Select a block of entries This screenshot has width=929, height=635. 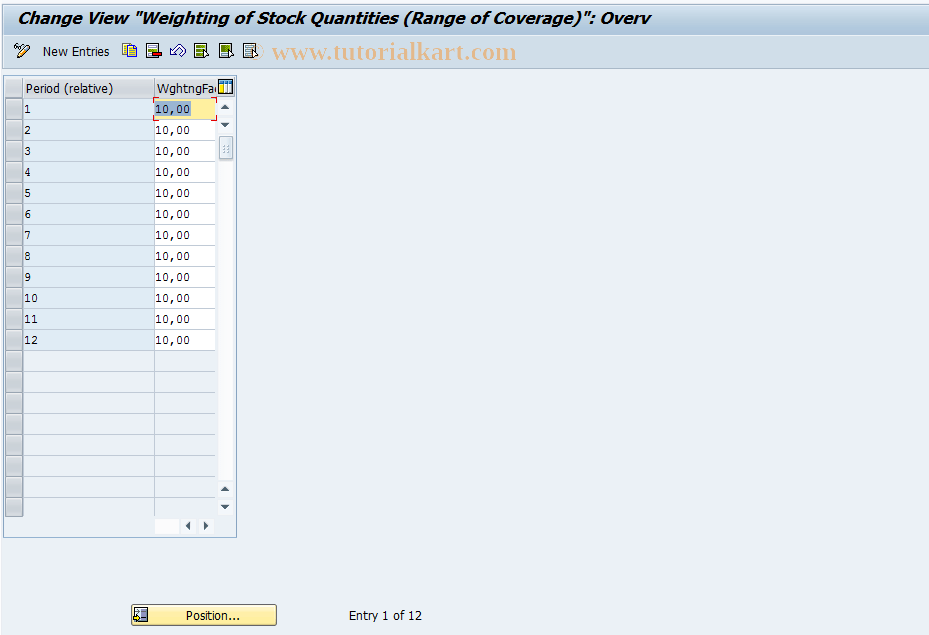tap(225, 51)
